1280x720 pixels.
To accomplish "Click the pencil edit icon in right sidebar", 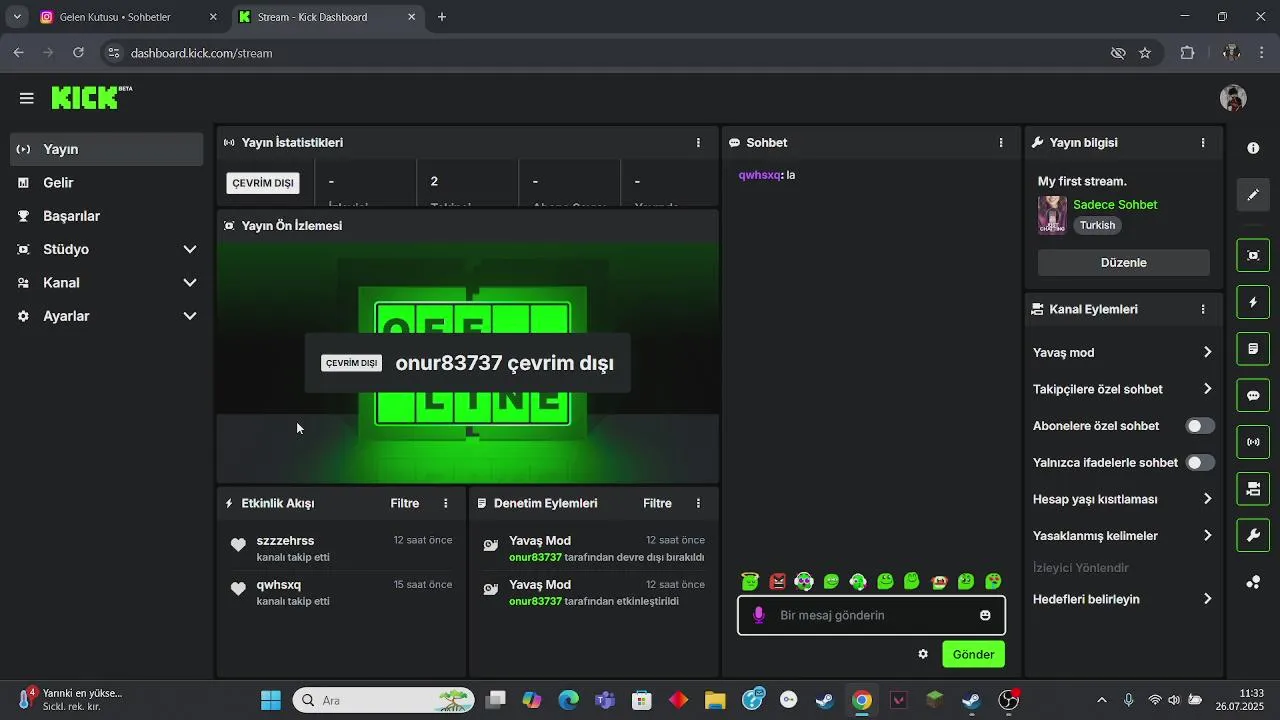I will [1253, 195].
